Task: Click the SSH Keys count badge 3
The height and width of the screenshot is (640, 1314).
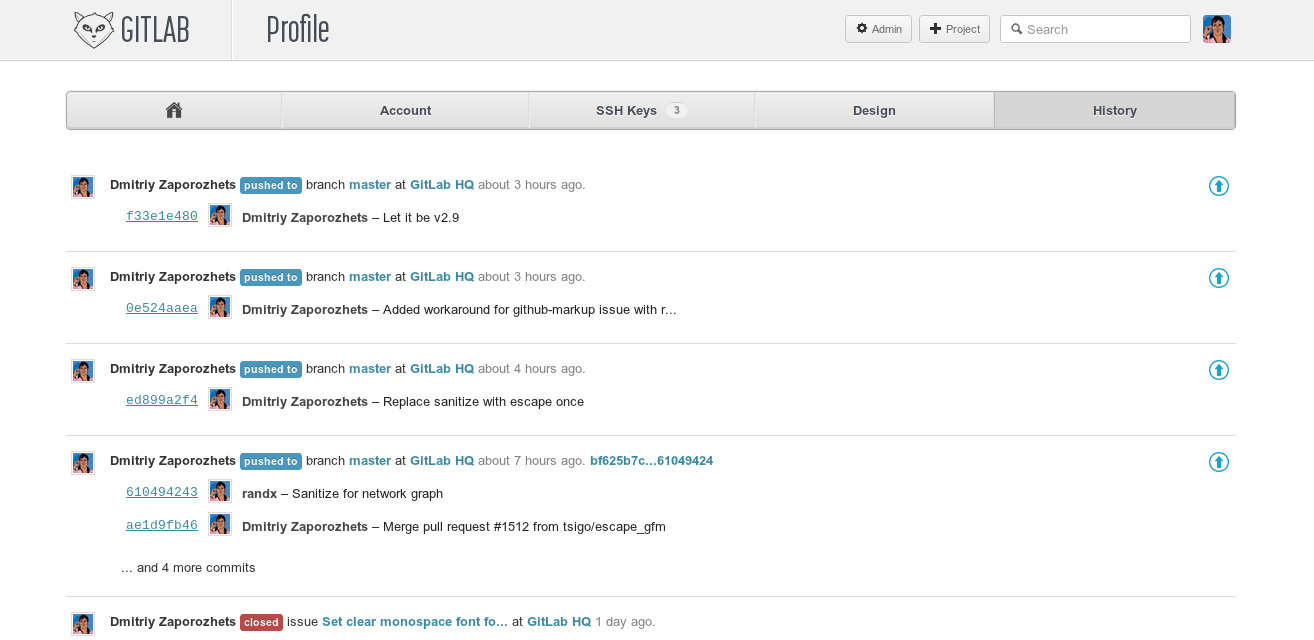Action: tap(677, 110)
